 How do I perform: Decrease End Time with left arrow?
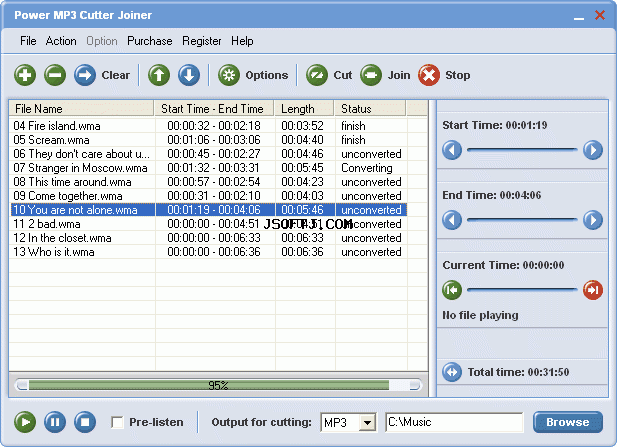tap(452, 220)
